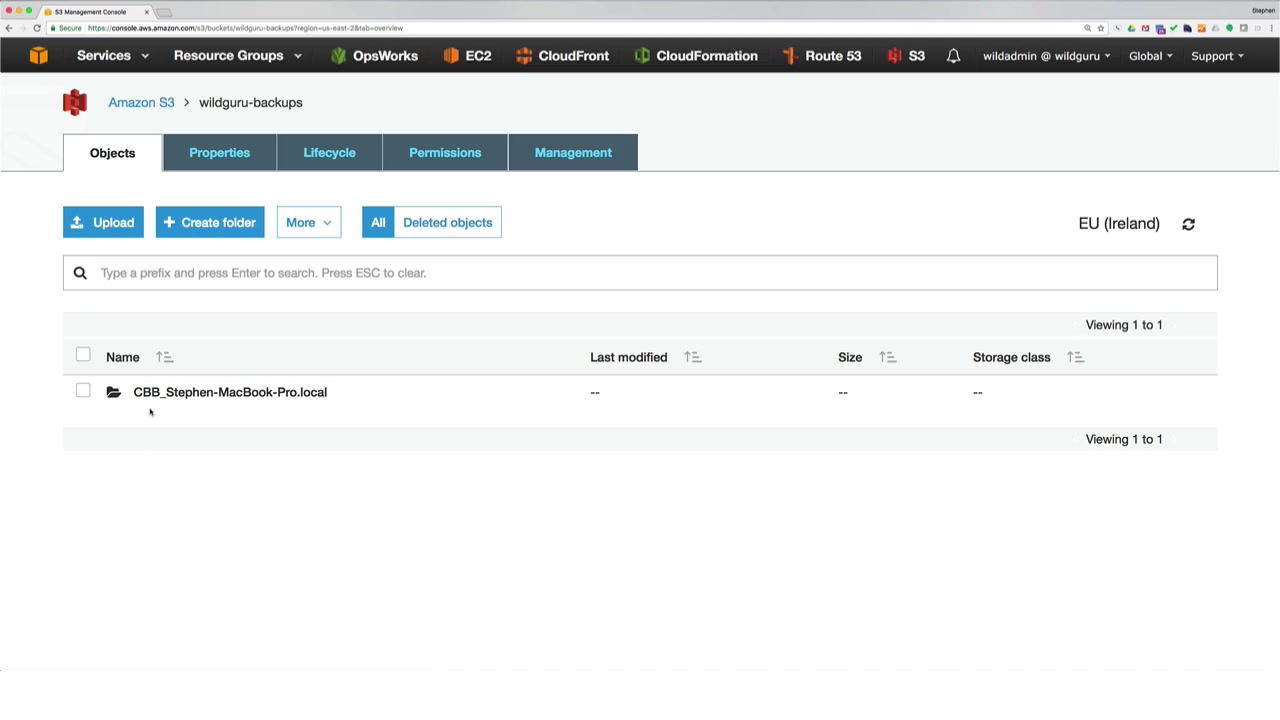Check the CBB_Stephen-MacBook-Pro.local row checkbox
1280x720 pixels.
[83, 391]
